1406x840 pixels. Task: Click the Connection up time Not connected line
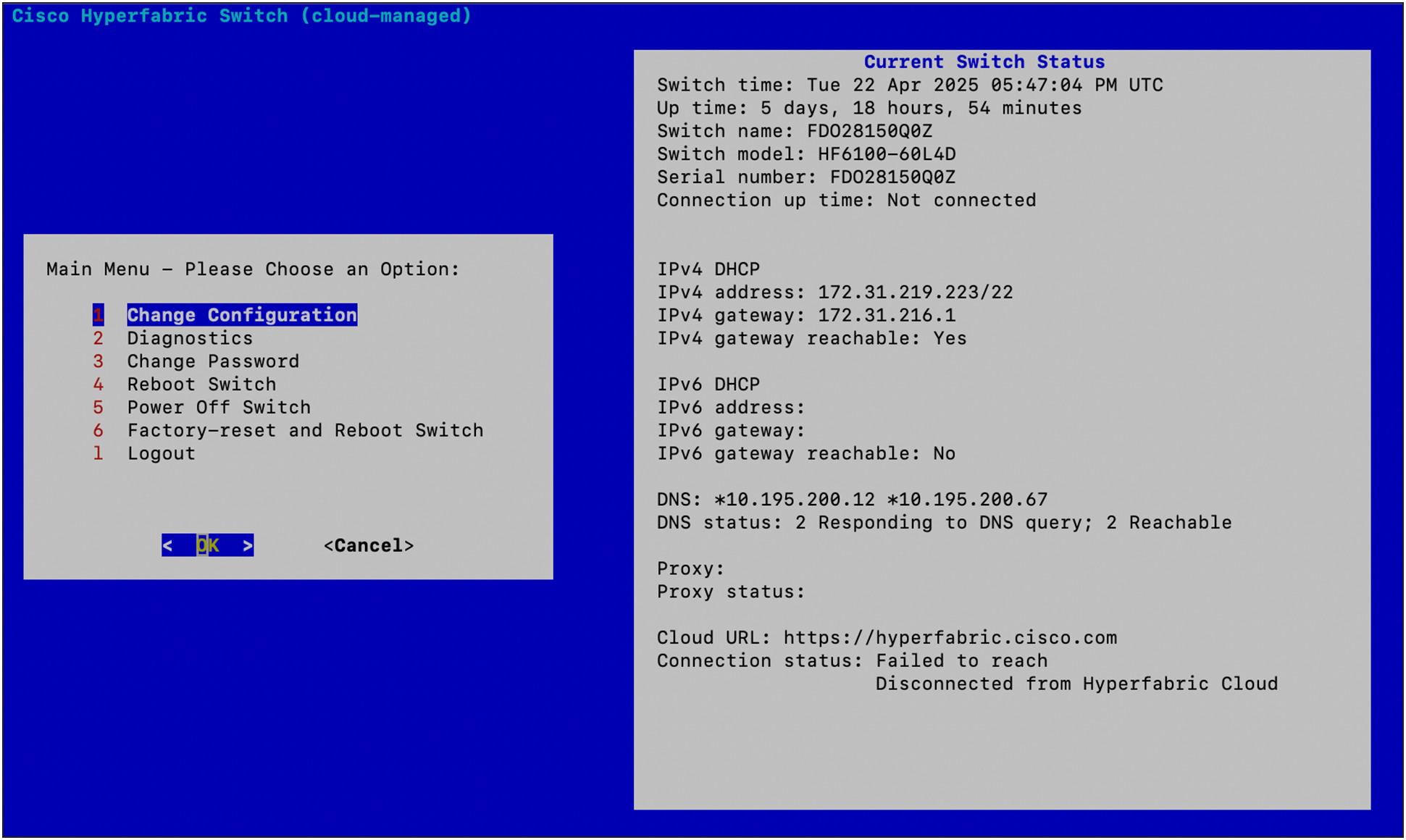click(846, 201)
